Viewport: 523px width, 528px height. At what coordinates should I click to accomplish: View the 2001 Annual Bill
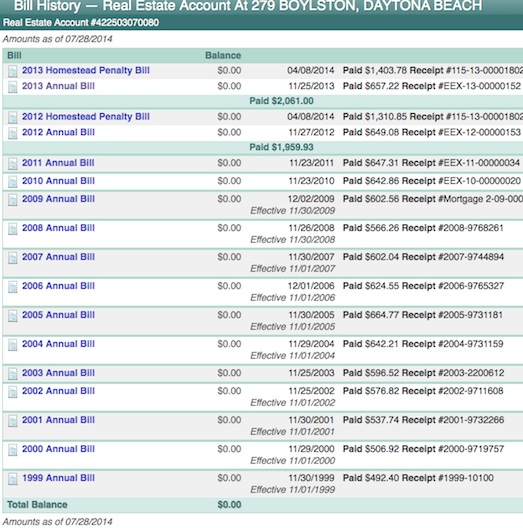tap(58, 420)
